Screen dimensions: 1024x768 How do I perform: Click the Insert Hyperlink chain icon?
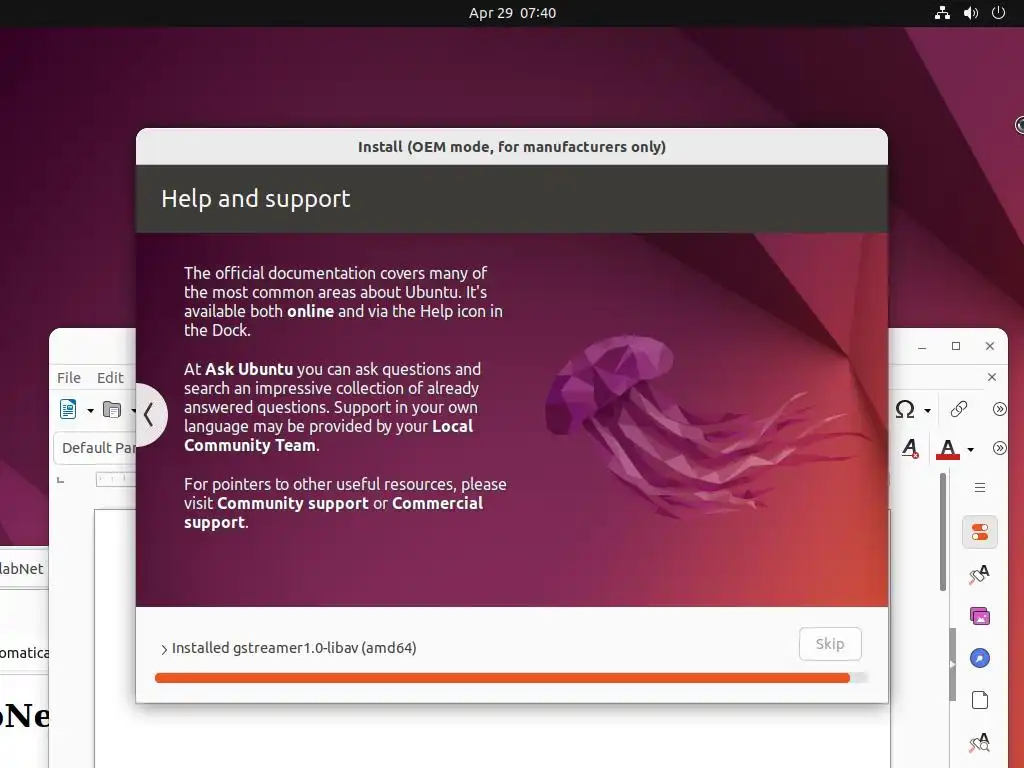pyautogui.click(x=959, y=409)
